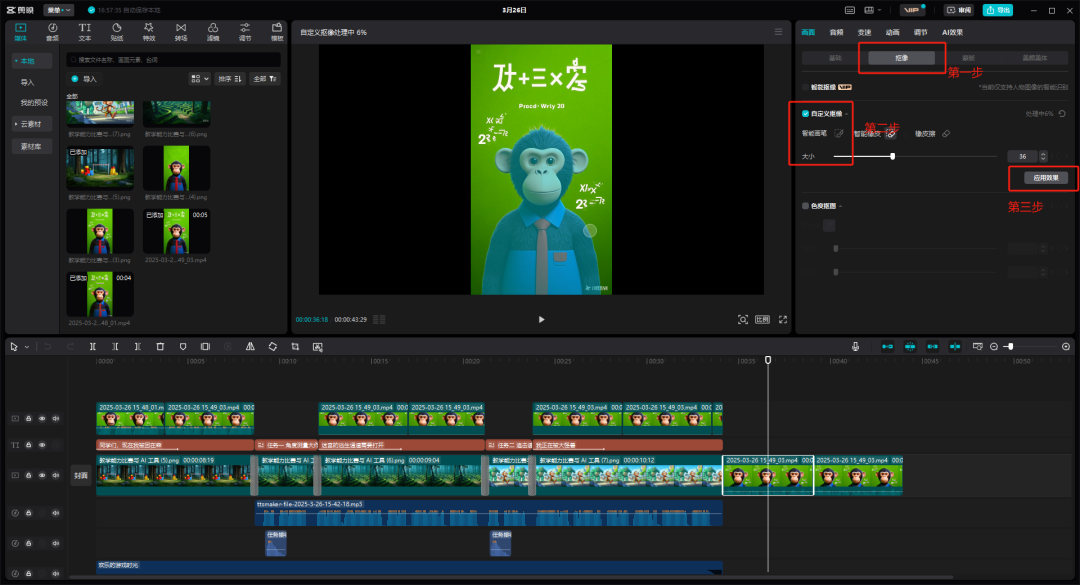Click the delete clip trash icon in timeline toolbar
Image resolution: width=1080 pixels, height=585 pixels.
160,346
